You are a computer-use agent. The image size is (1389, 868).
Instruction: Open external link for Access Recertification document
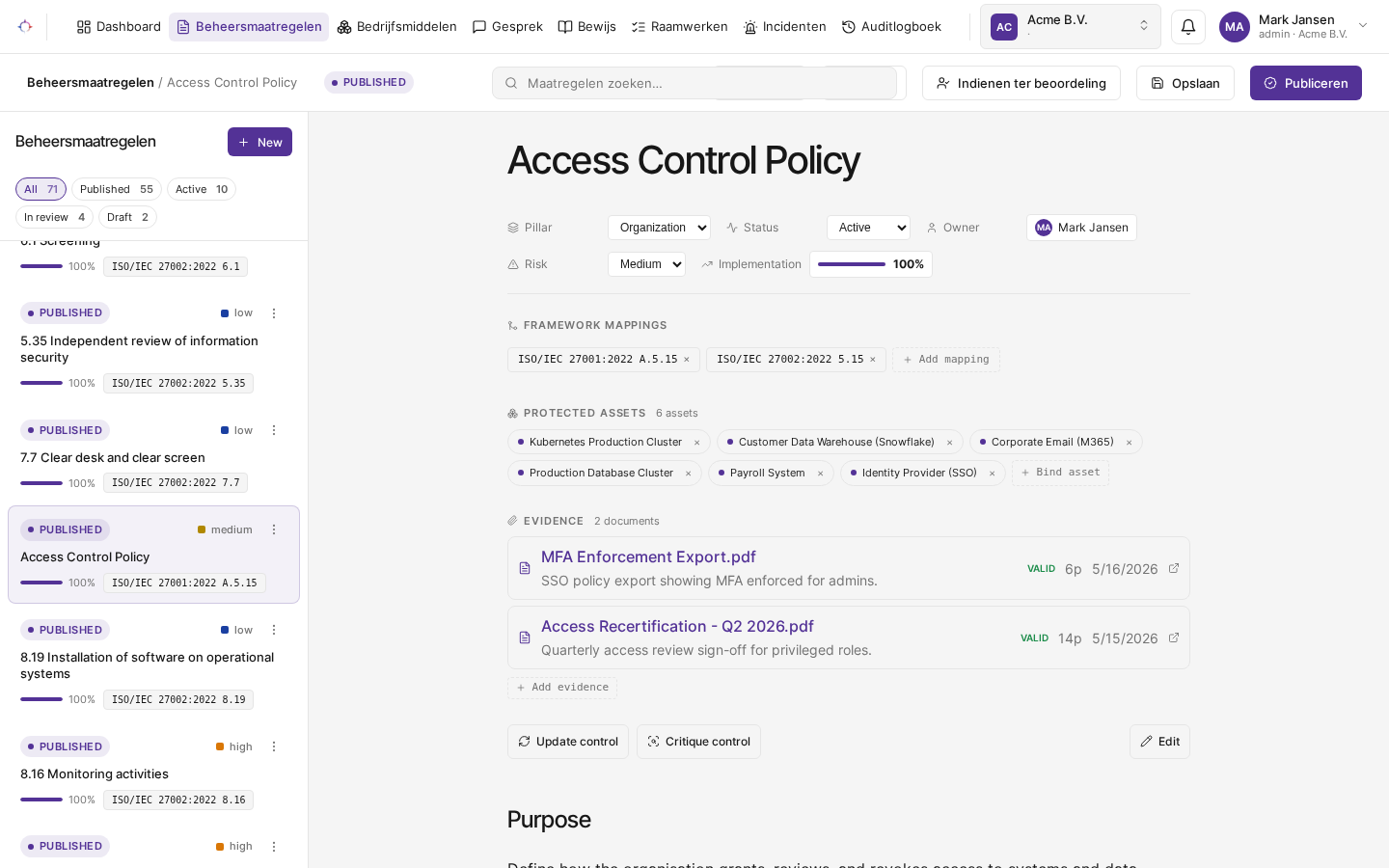pyautogui.click(x=1174, y=637)
